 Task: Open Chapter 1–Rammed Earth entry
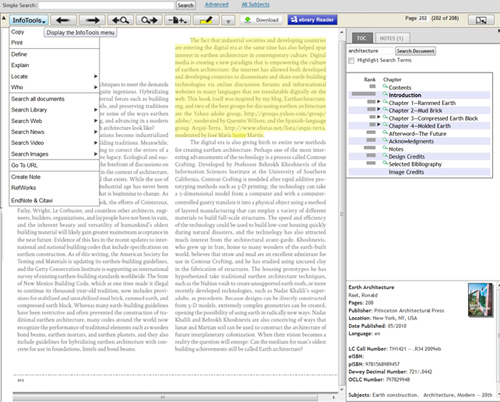point(422,103)
